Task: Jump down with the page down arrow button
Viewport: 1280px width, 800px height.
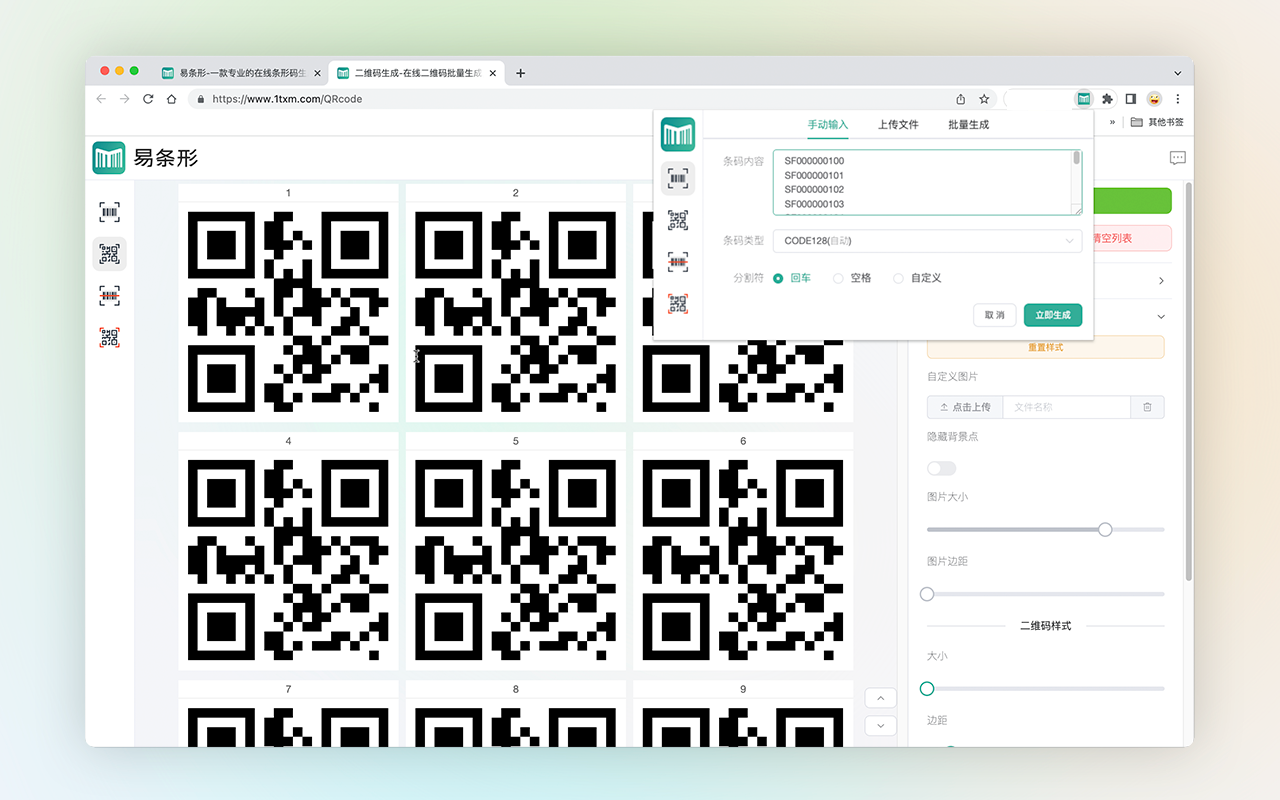Action: 880,726
